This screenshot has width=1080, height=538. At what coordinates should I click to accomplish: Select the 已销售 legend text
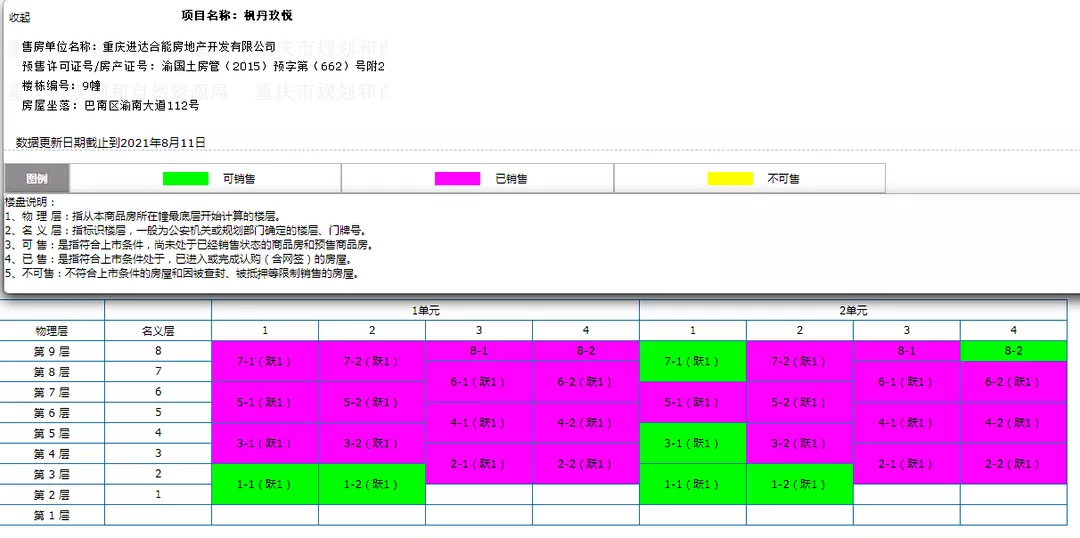(x=512, y=178)
